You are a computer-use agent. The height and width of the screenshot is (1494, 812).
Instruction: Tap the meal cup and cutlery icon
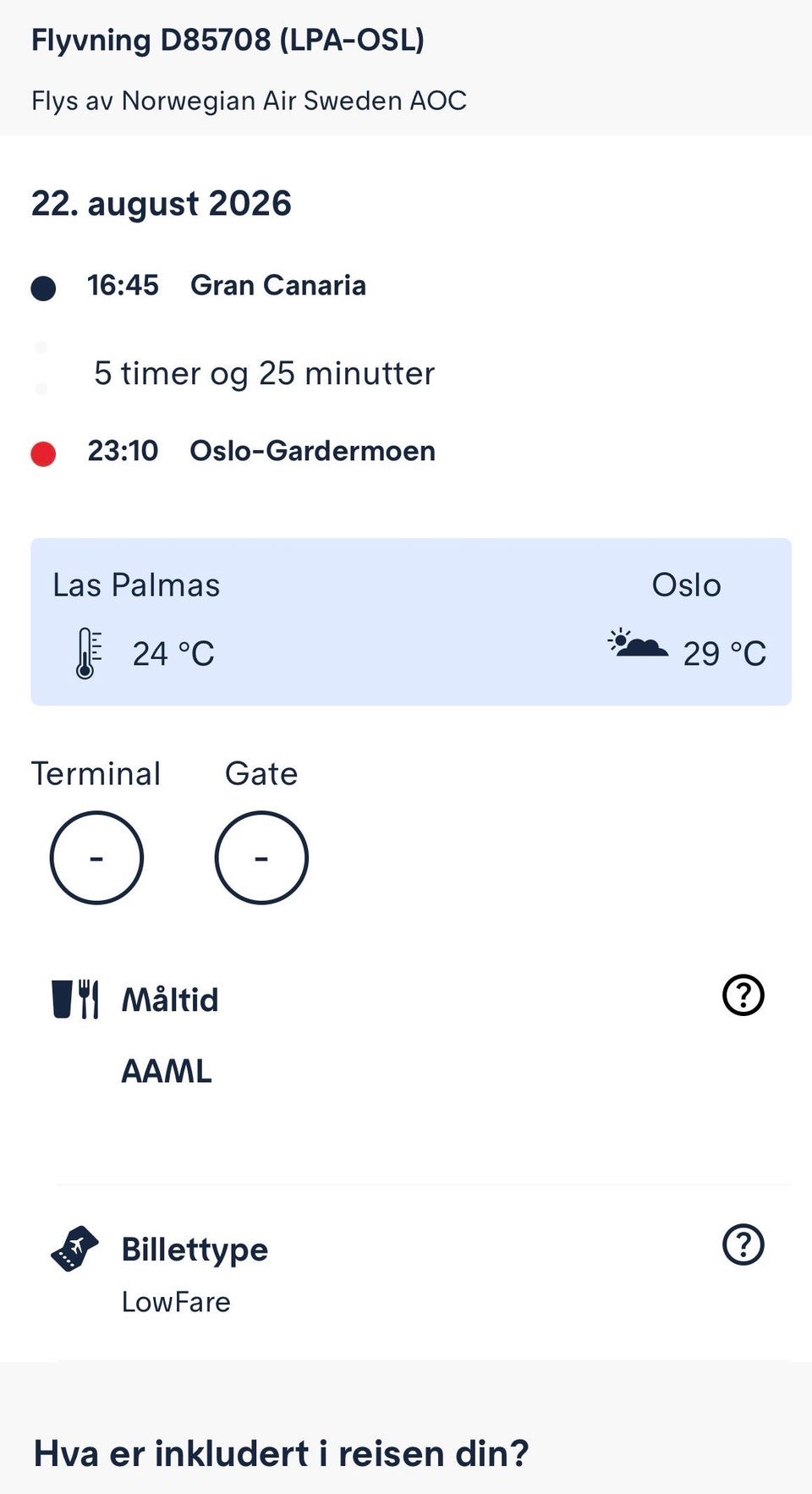pos(75,999)
